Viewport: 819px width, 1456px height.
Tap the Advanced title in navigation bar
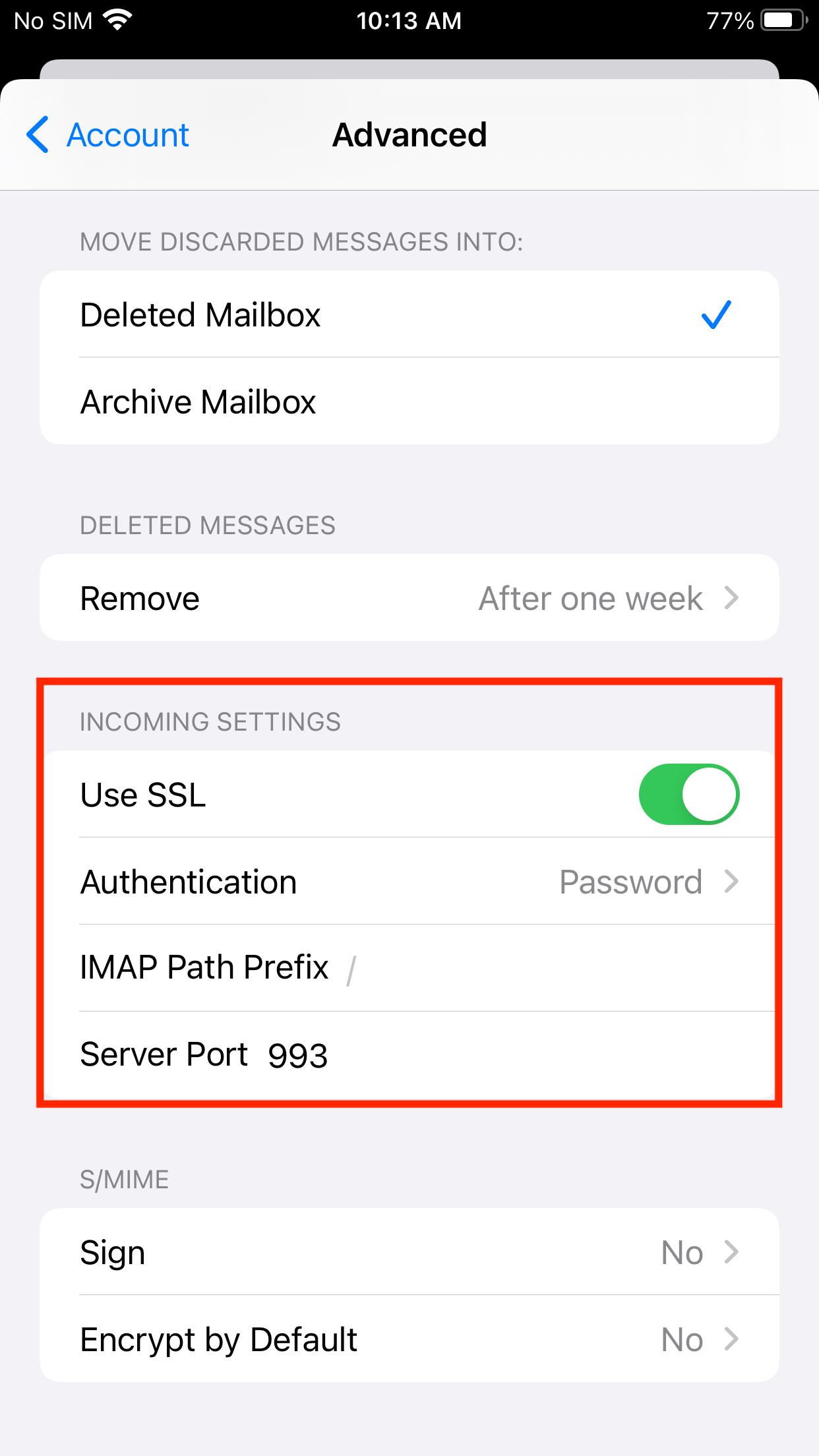coord(409,135)
